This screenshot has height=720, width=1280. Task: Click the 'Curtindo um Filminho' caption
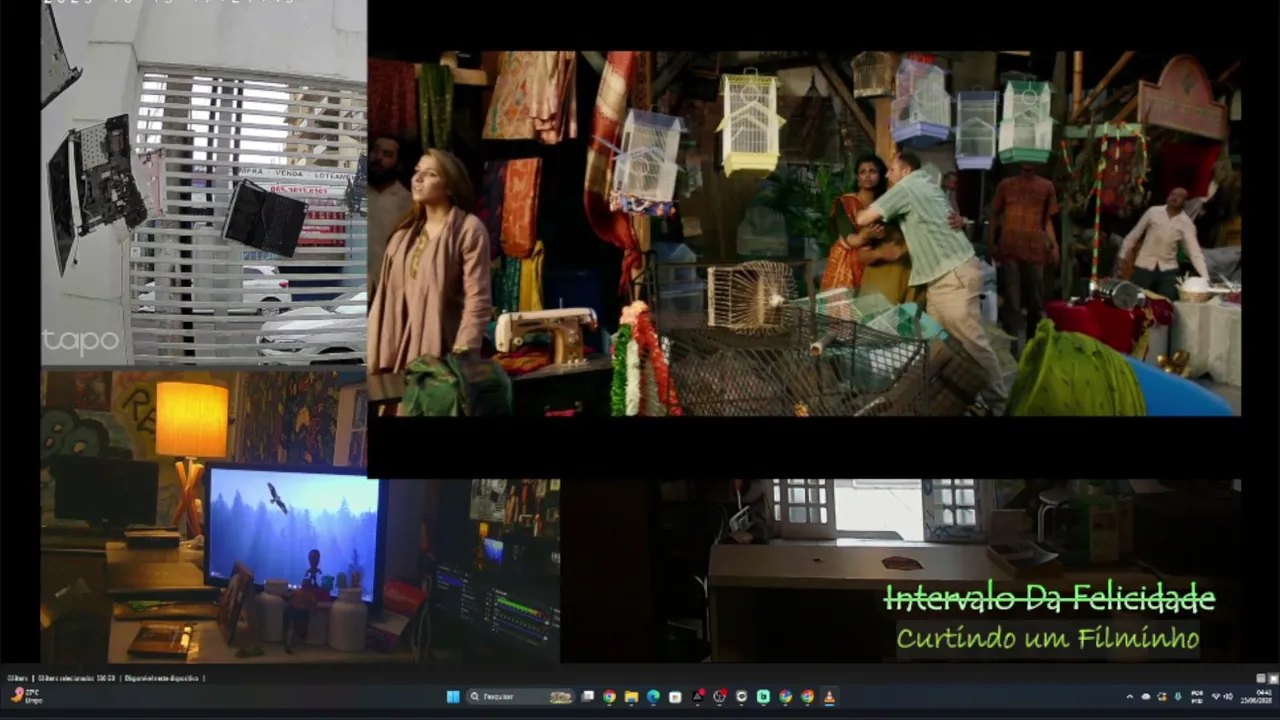coord(1048,637)
